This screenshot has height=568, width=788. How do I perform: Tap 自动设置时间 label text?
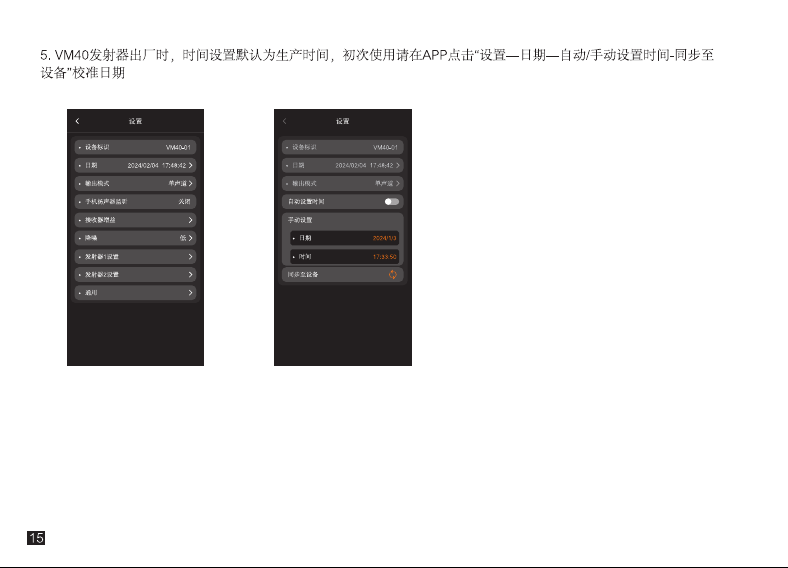(x=306, y=202)
